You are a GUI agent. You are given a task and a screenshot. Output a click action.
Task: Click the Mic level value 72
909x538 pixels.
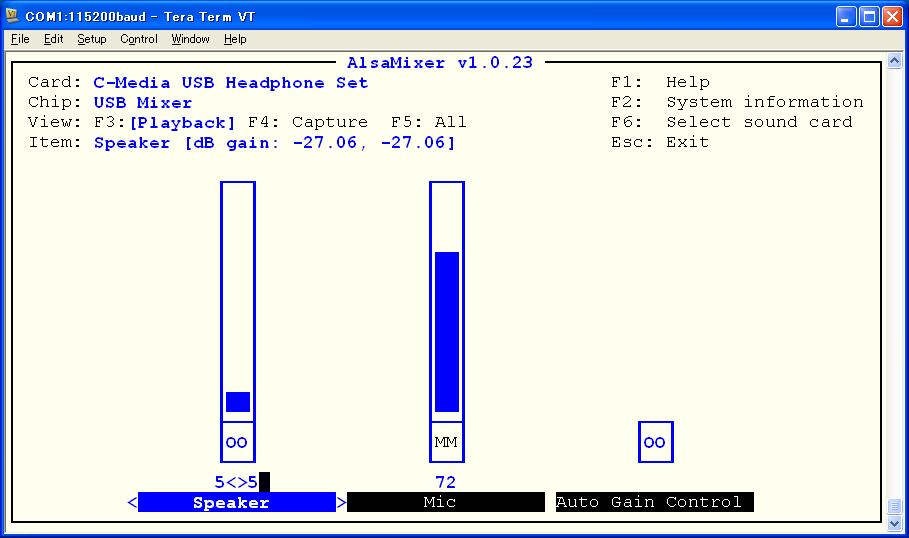coord(446,482)
